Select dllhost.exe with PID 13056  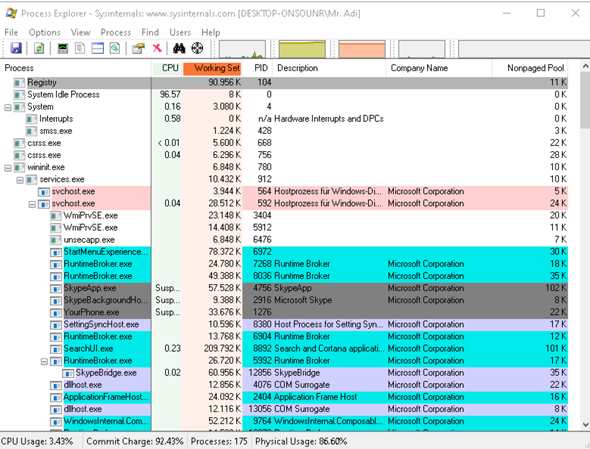[x=284, y=409]
